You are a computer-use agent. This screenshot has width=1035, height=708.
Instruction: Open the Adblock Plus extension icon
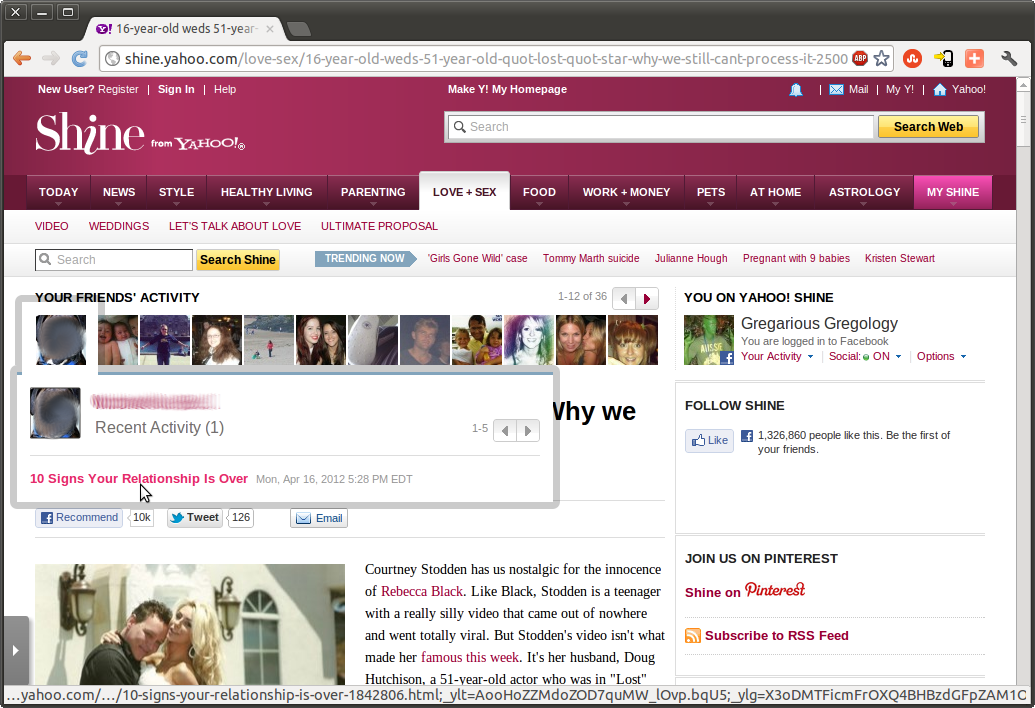pos(859,59)
